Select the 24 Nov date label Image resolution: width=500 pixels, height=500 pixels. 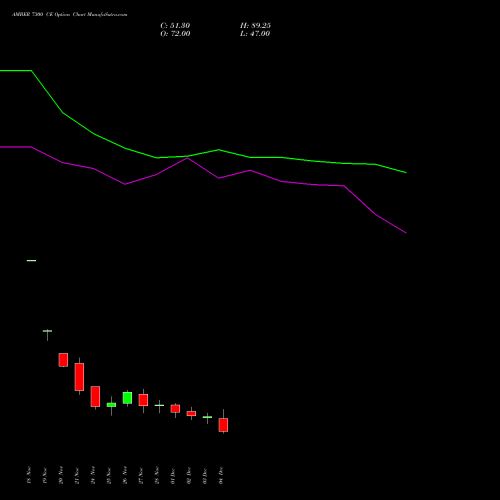(93, 475)
